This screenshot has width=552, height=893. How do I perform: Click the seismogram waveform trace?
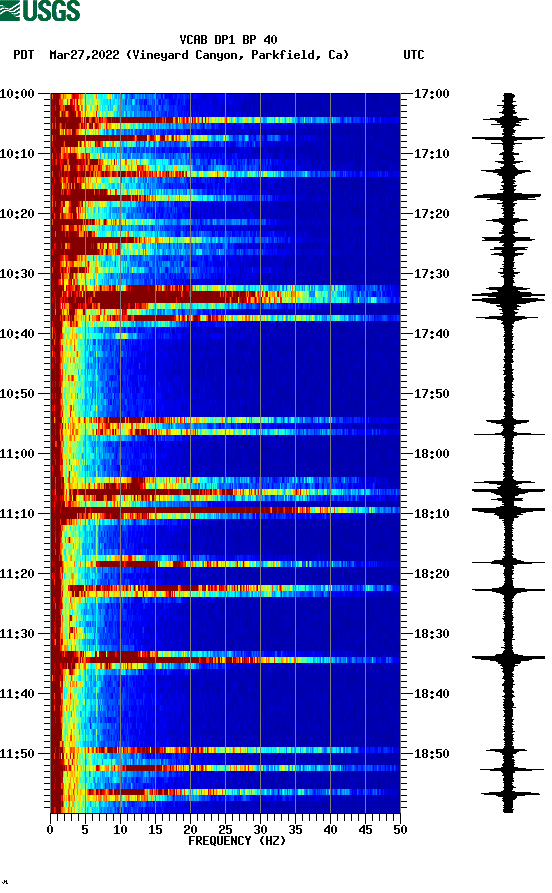[508, 453]
